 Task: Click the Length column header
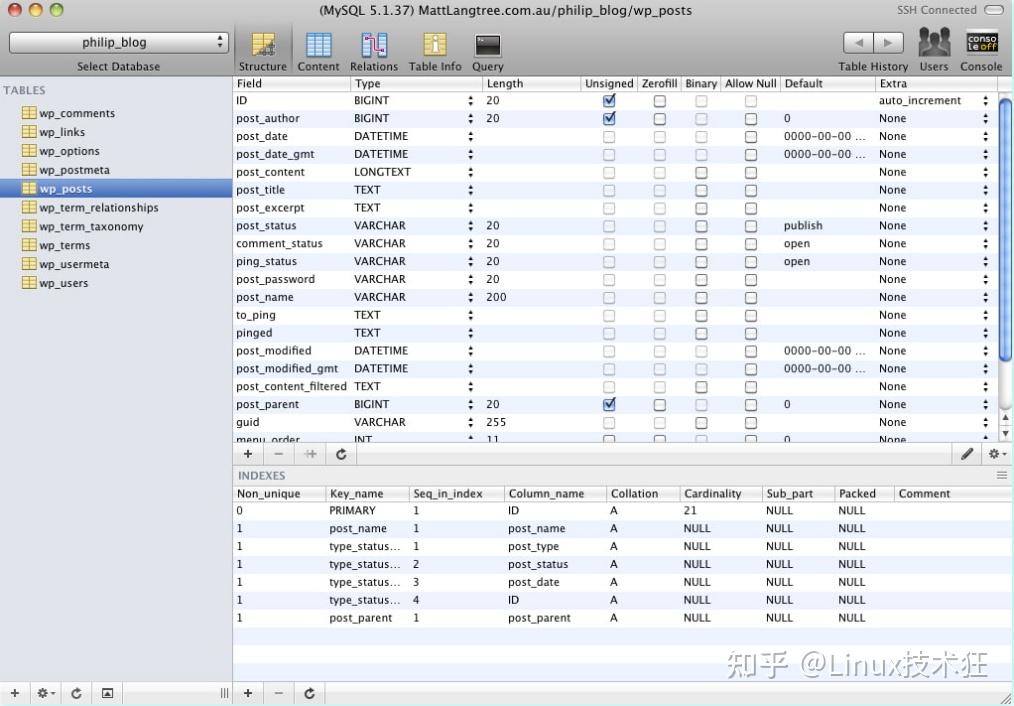[531, 83]
